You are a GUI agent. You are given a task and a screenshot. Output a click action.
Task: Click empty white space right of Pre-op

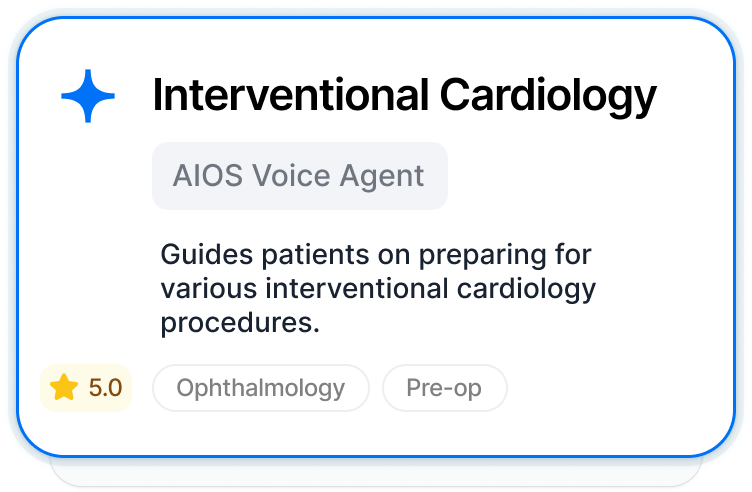(x=610, y=388)
